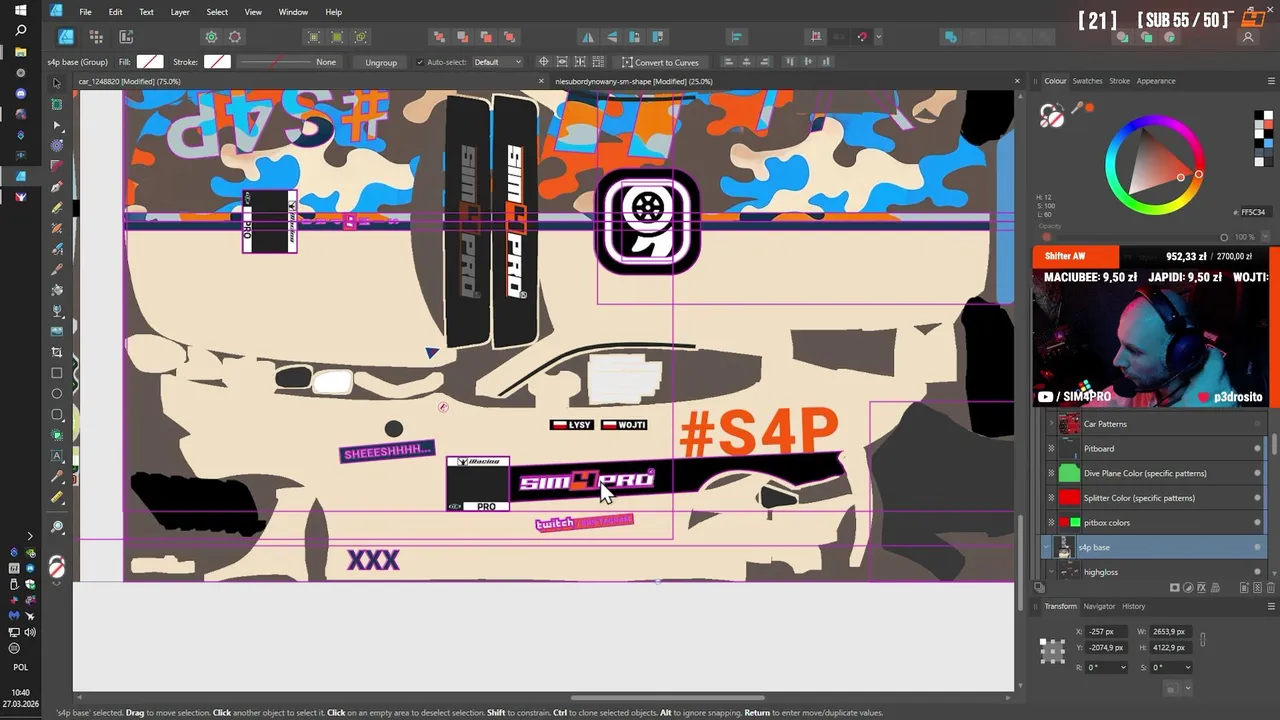Open snapping options dropdown arrow
Viewport: 1280px width, 720px height.
coord(878,37)
